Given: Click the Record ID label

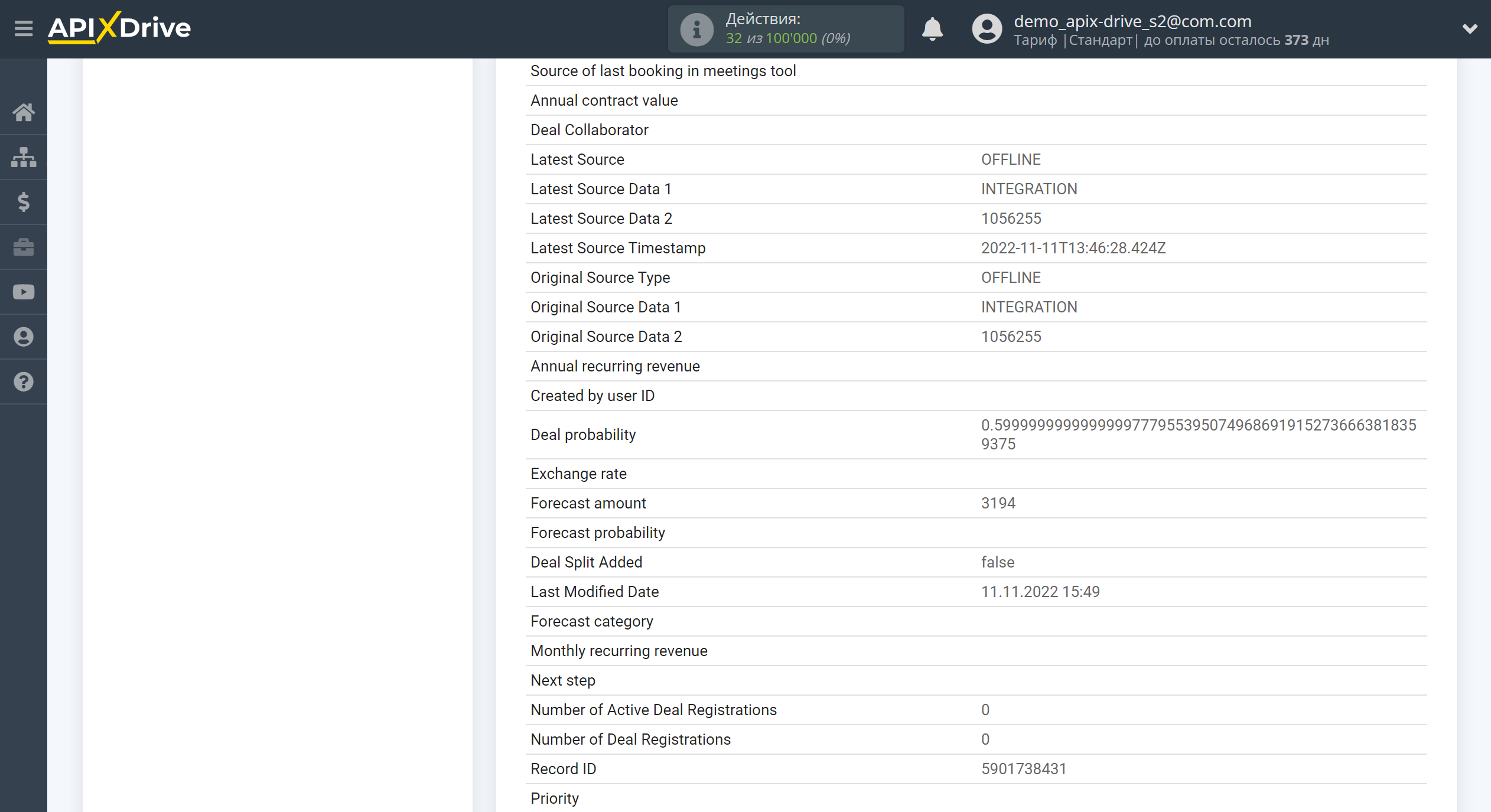Looking at the screenshot, I should [564, 769].
